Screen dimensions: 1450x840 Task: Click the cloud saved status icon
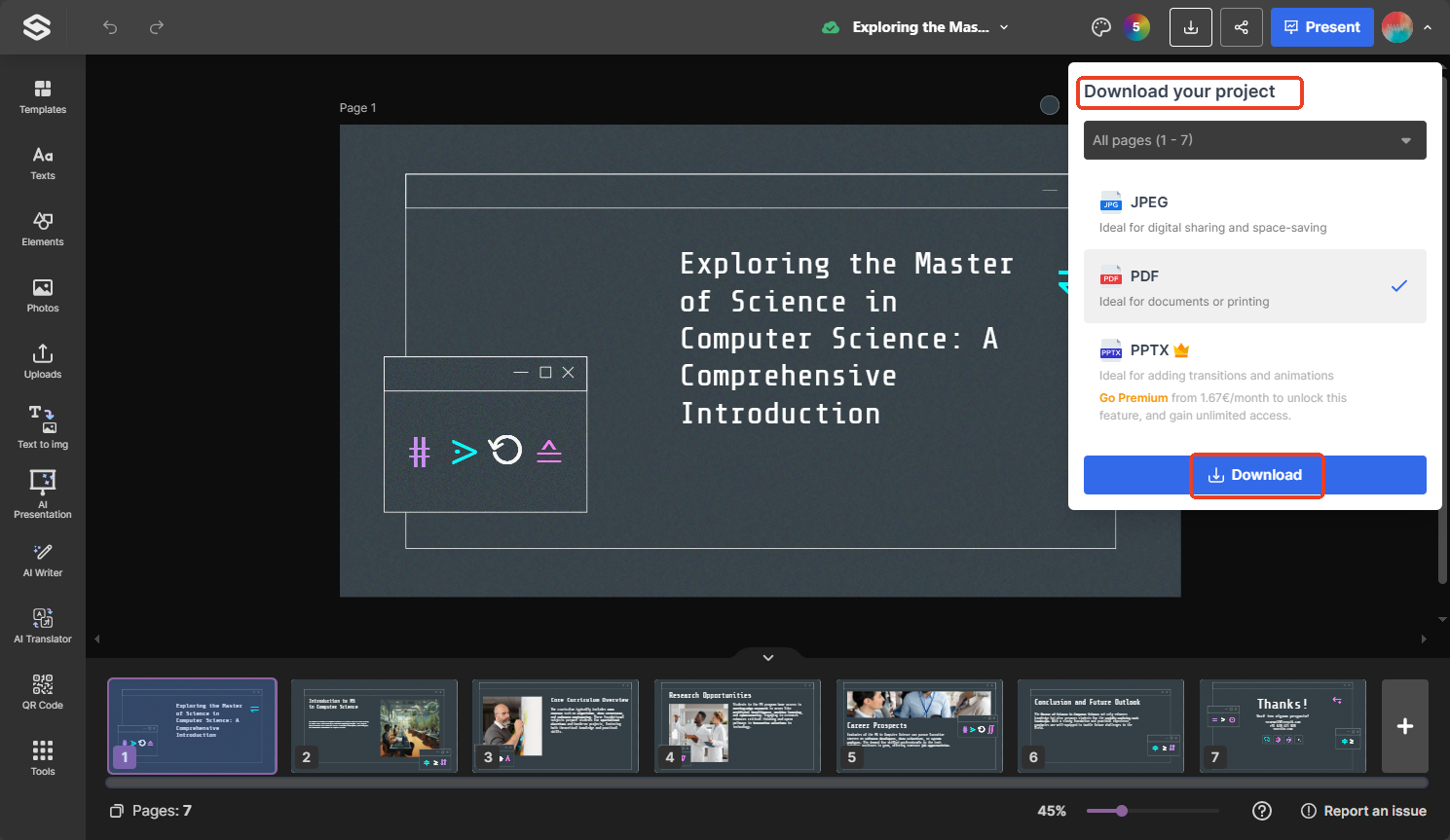click(x=831, y=27)
